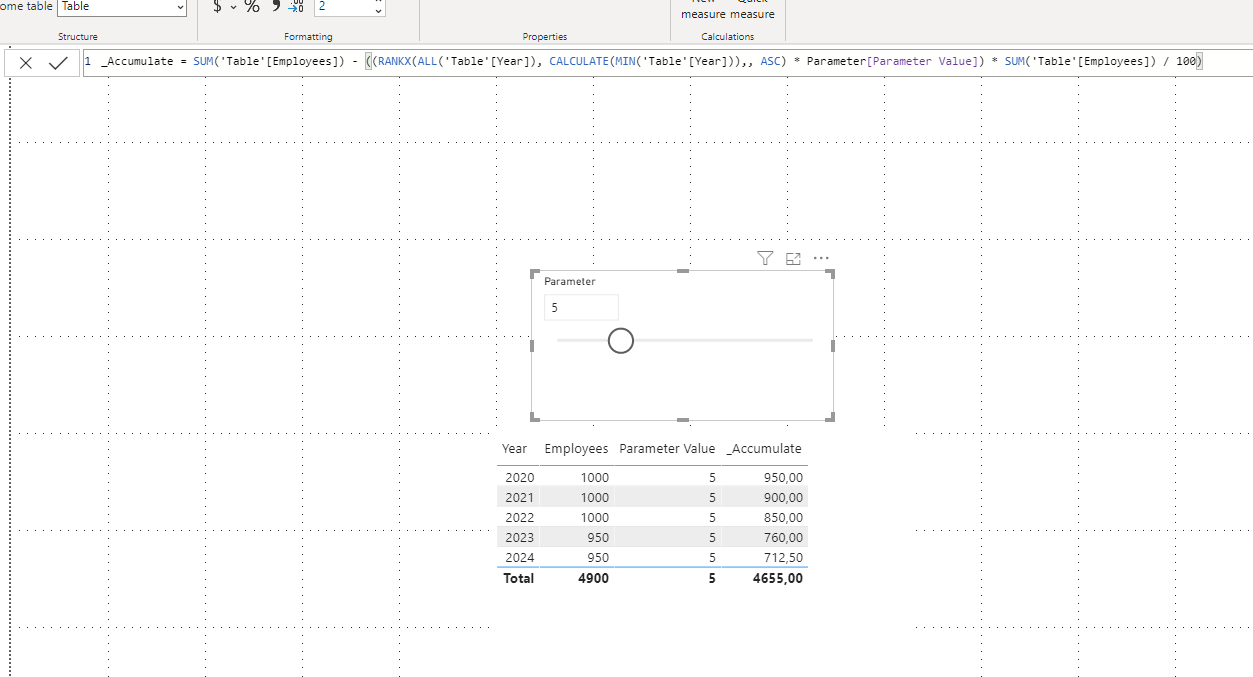Image resolution: width=1253 pixels, height=677 pixels.
Task: Click the Quick measure button
Action: [752, 10]
